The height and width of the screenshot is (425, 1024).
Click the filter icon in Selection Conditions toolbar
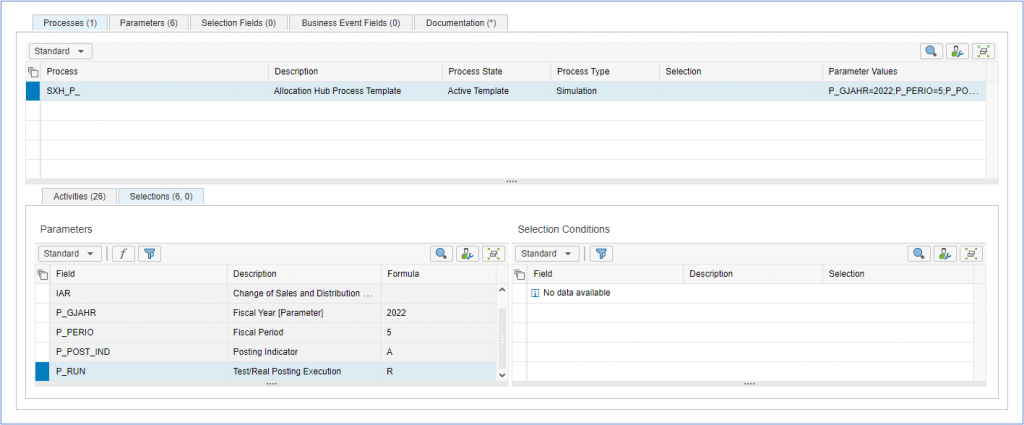pyautogui.click(x=601, y=254)
